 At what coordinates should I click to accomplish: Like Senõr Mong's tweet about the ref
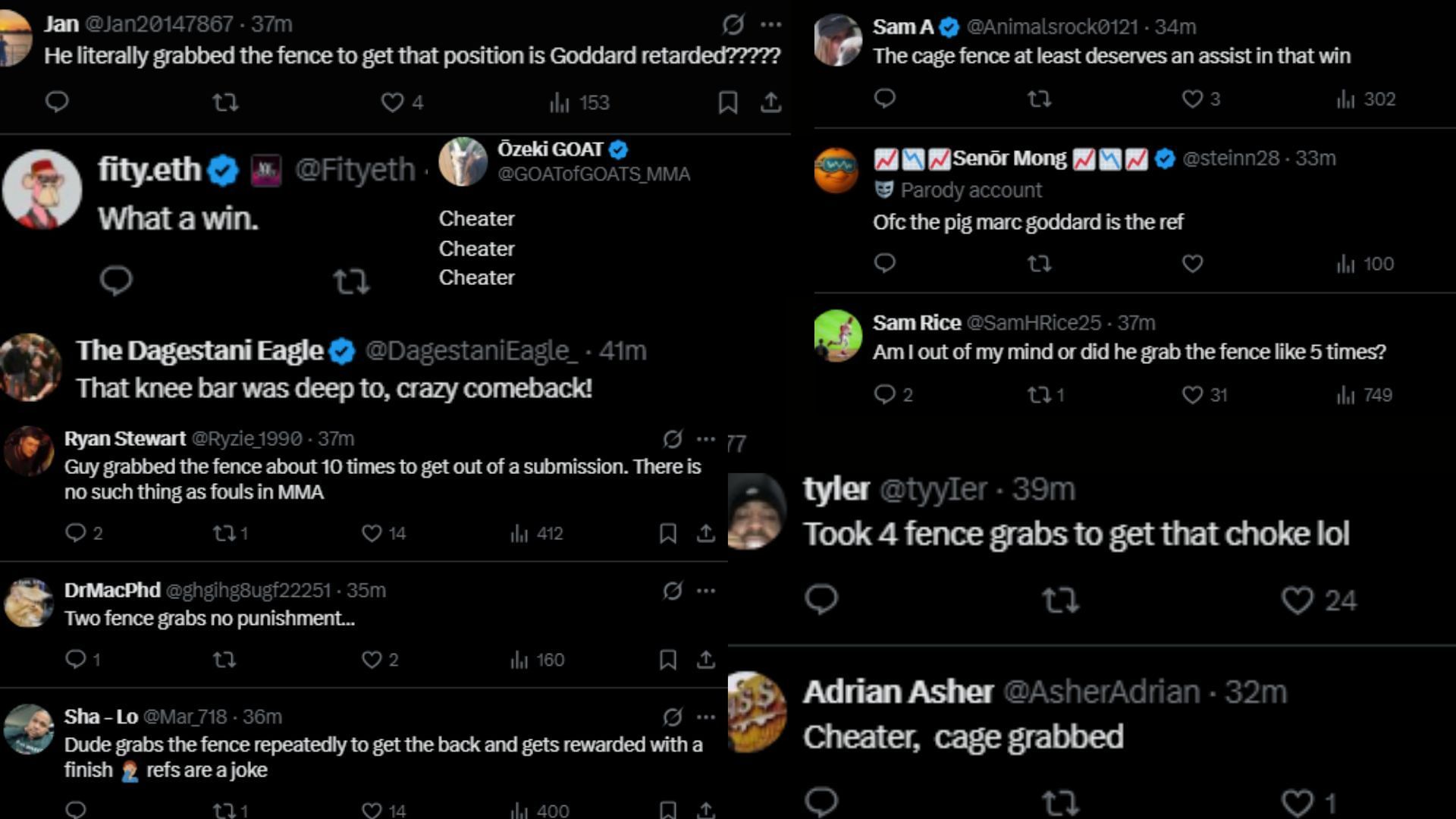[1193, 263]
